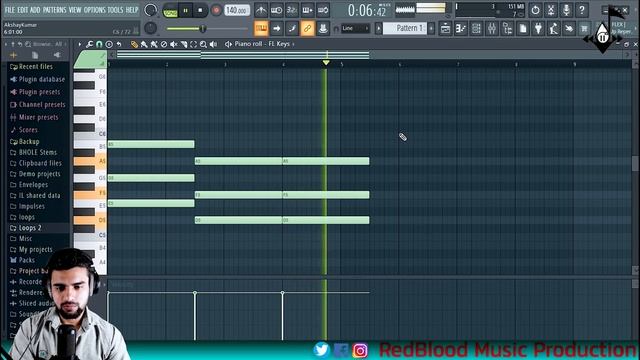
Task: Open the Browser view icon
Action: (x=507, y=29)
